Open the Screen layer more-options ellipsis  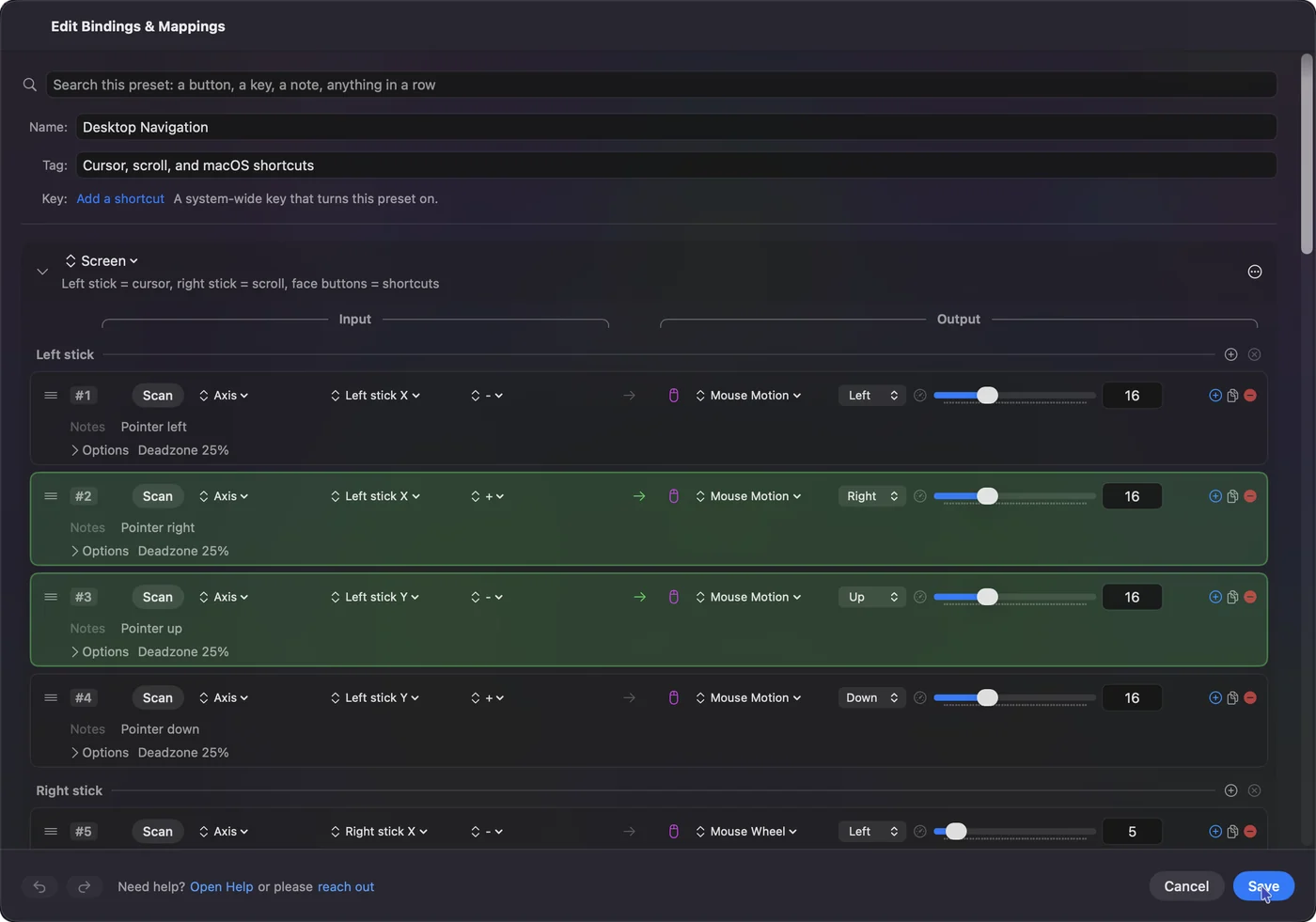pos(1254,272)
